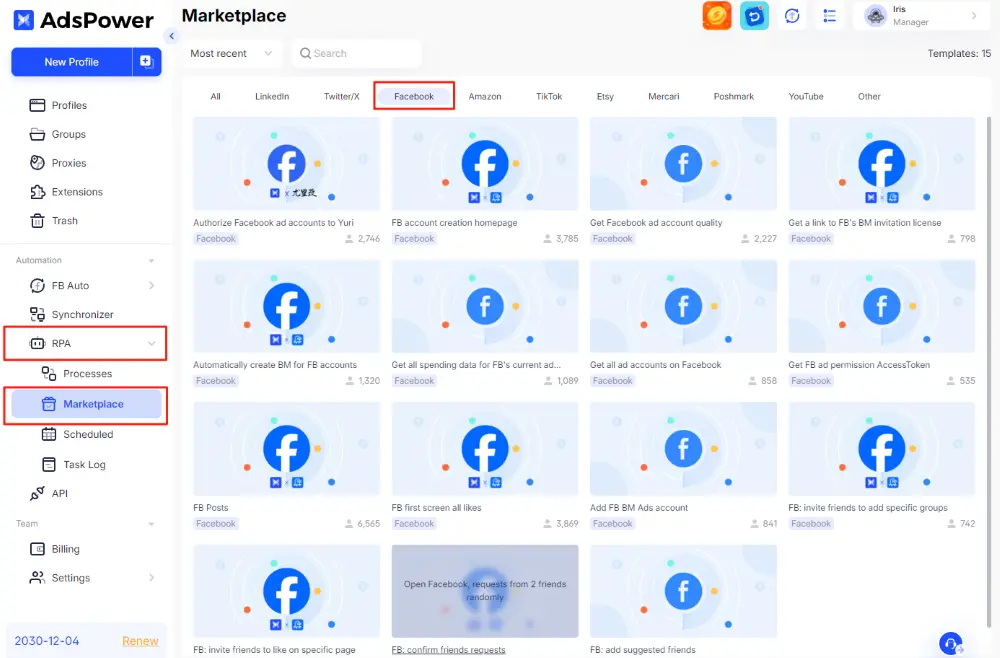The width and height of the screenshot is (1000, 658).
Task: Click the circular upload/update icon in the header
Action: point(792,16)
